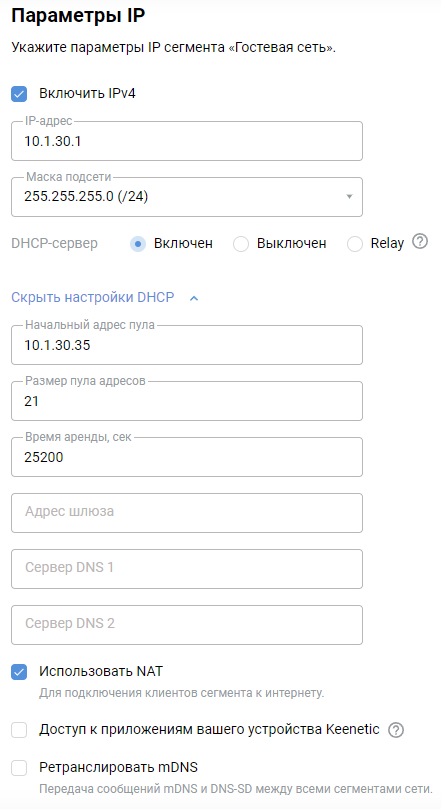Image resolution: width=441 pixels, height=809 pixels.
Task: Click the empty Адрес шлюза field
Action: click(187, 513)
